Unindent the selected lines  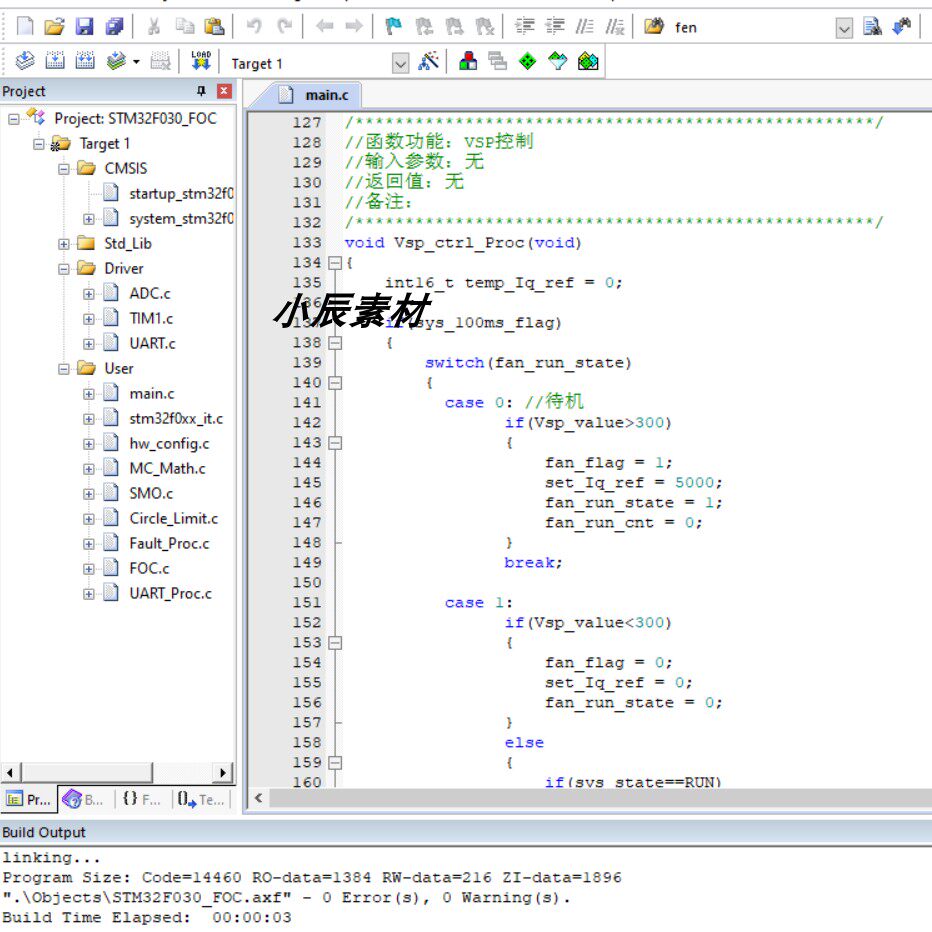point(555,27)
